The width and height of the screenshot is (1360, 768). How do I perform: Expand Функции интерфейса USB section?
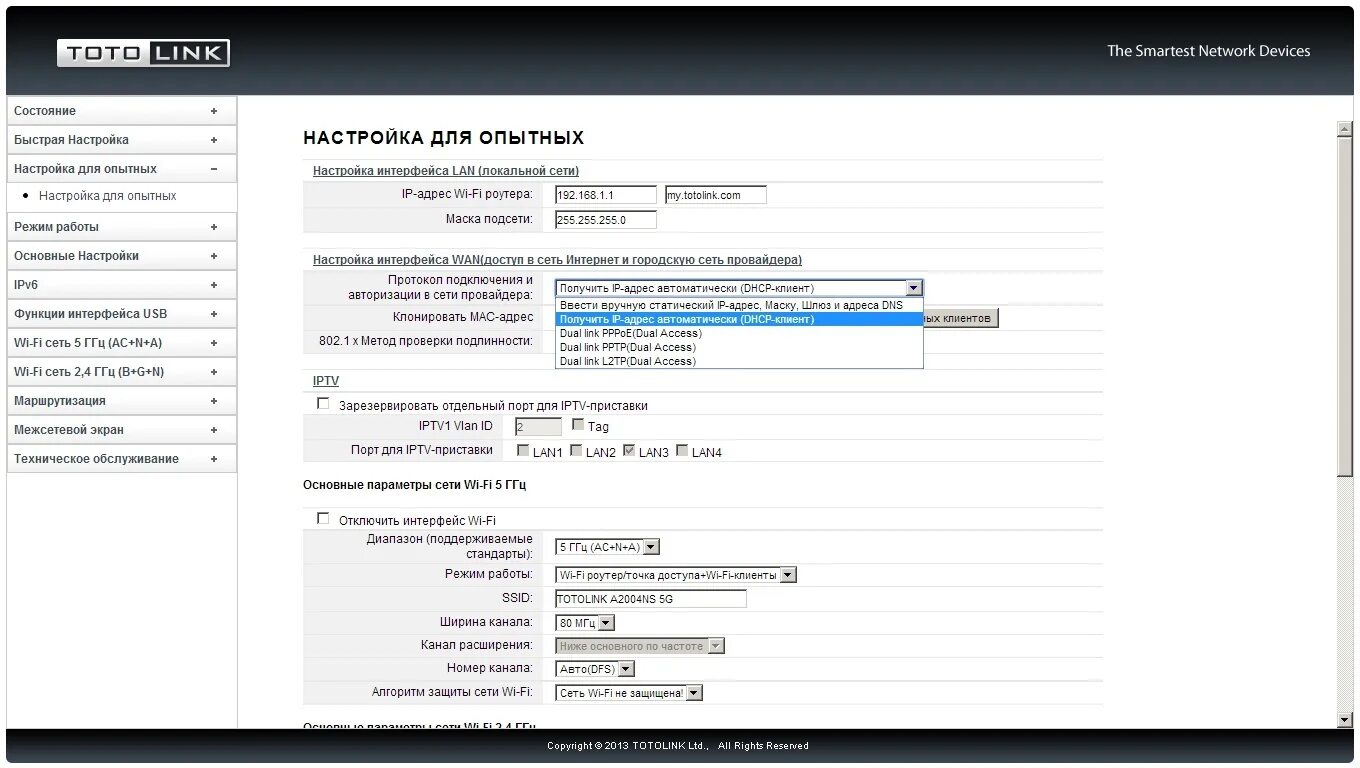[x=122, y=314]
